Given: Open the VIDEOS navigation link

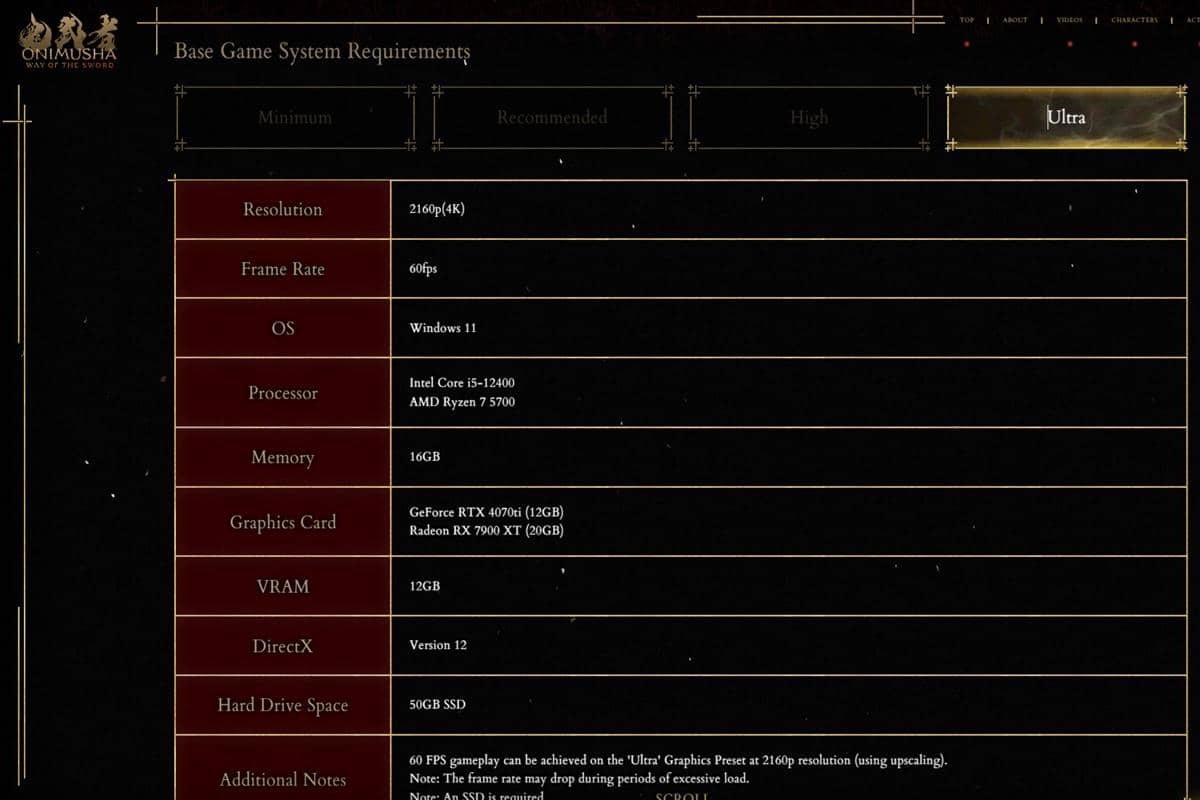Looking at the screenshot, I should [1069, 20].
